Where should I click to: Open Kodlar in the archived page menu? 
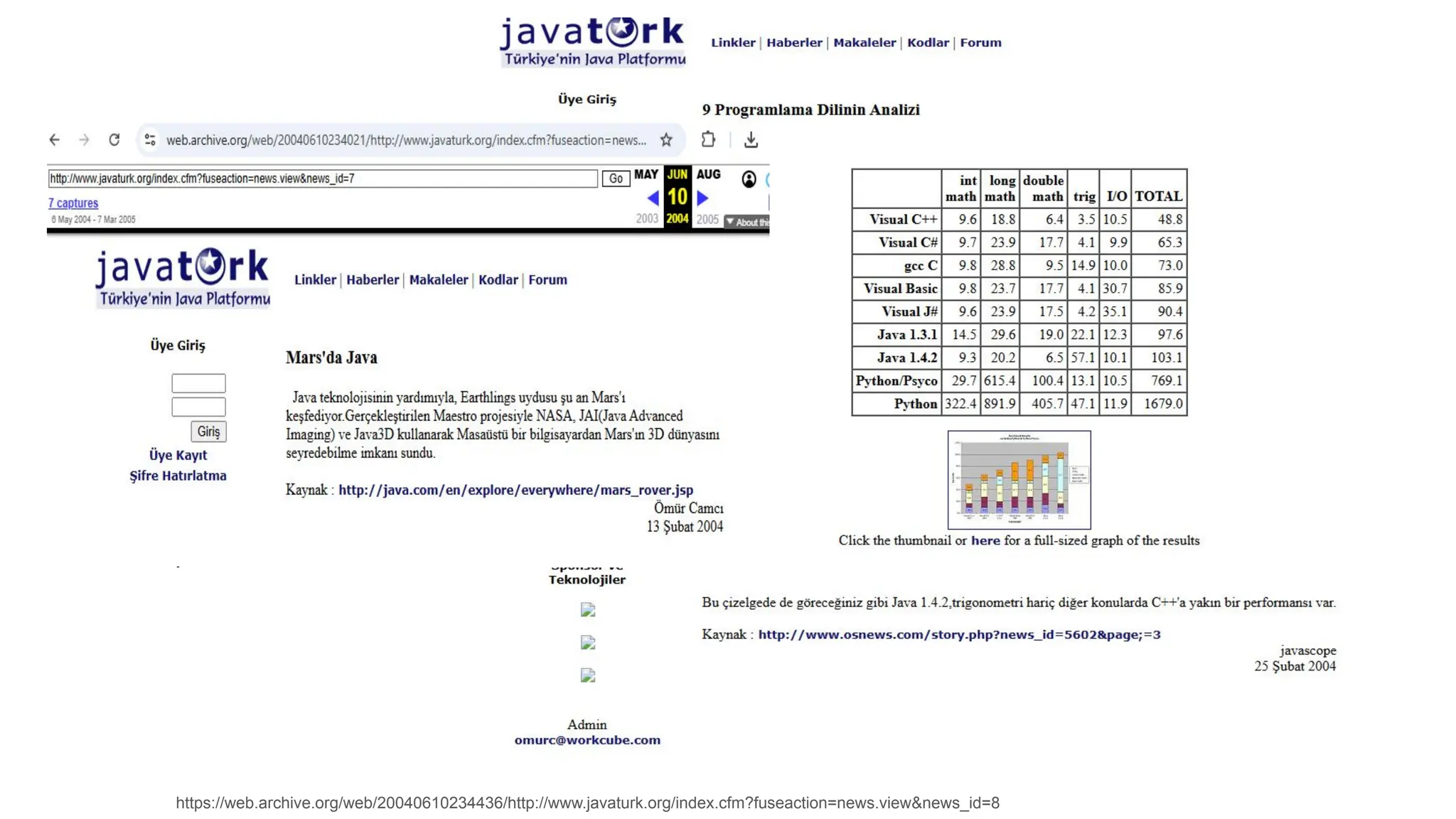pos(498,280)
